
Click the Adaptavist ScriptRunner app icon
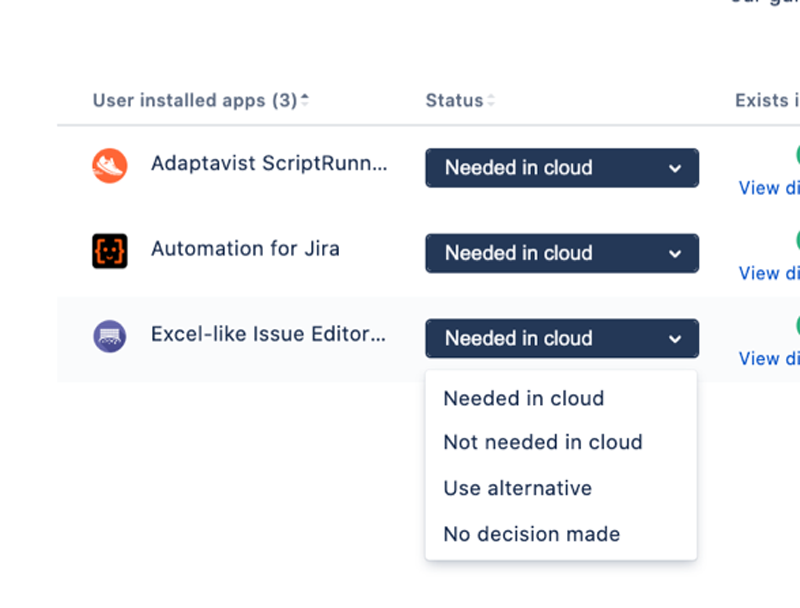point(110,166)
